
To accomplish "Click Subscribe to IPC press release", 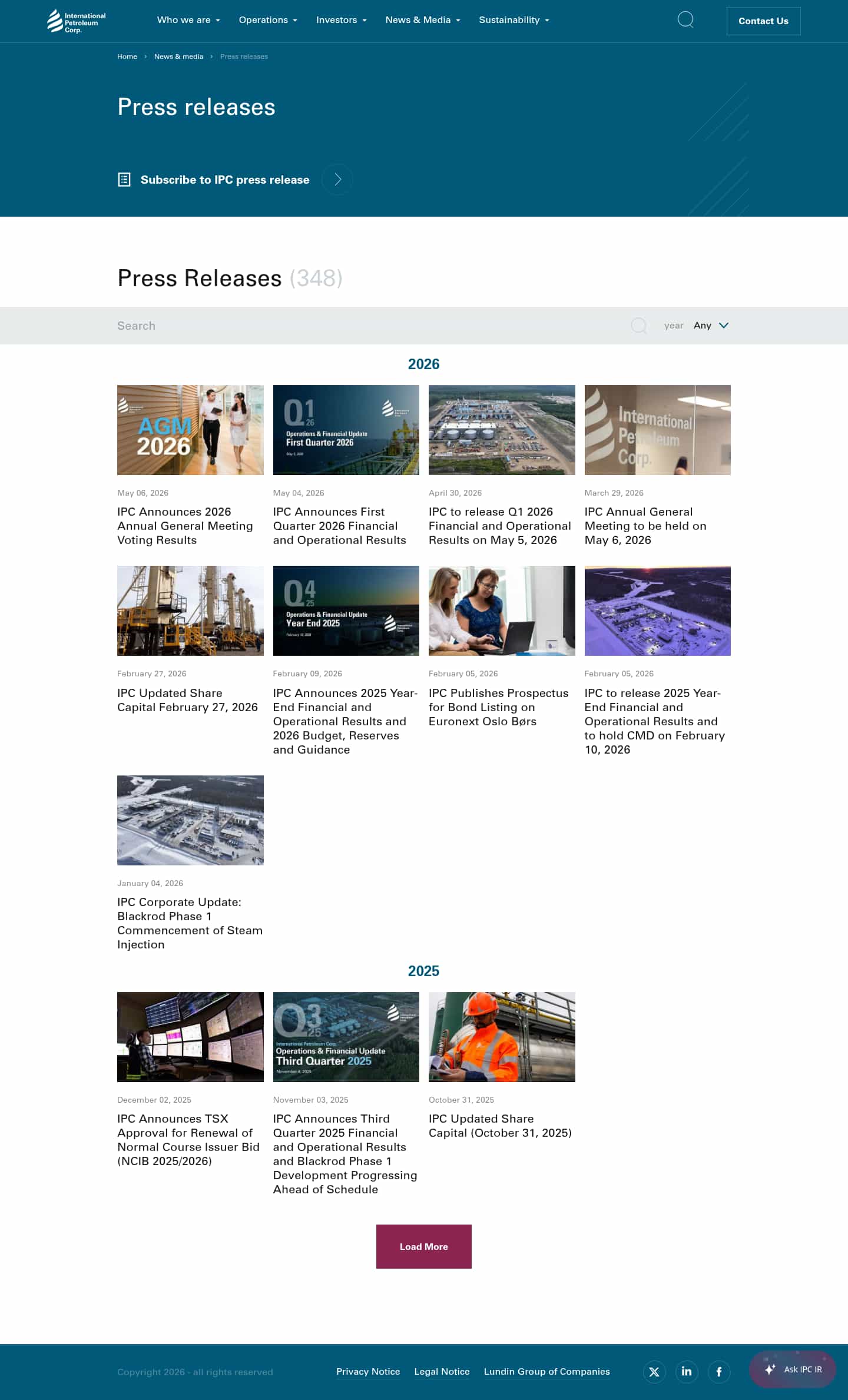I will [x=225, y=180].
